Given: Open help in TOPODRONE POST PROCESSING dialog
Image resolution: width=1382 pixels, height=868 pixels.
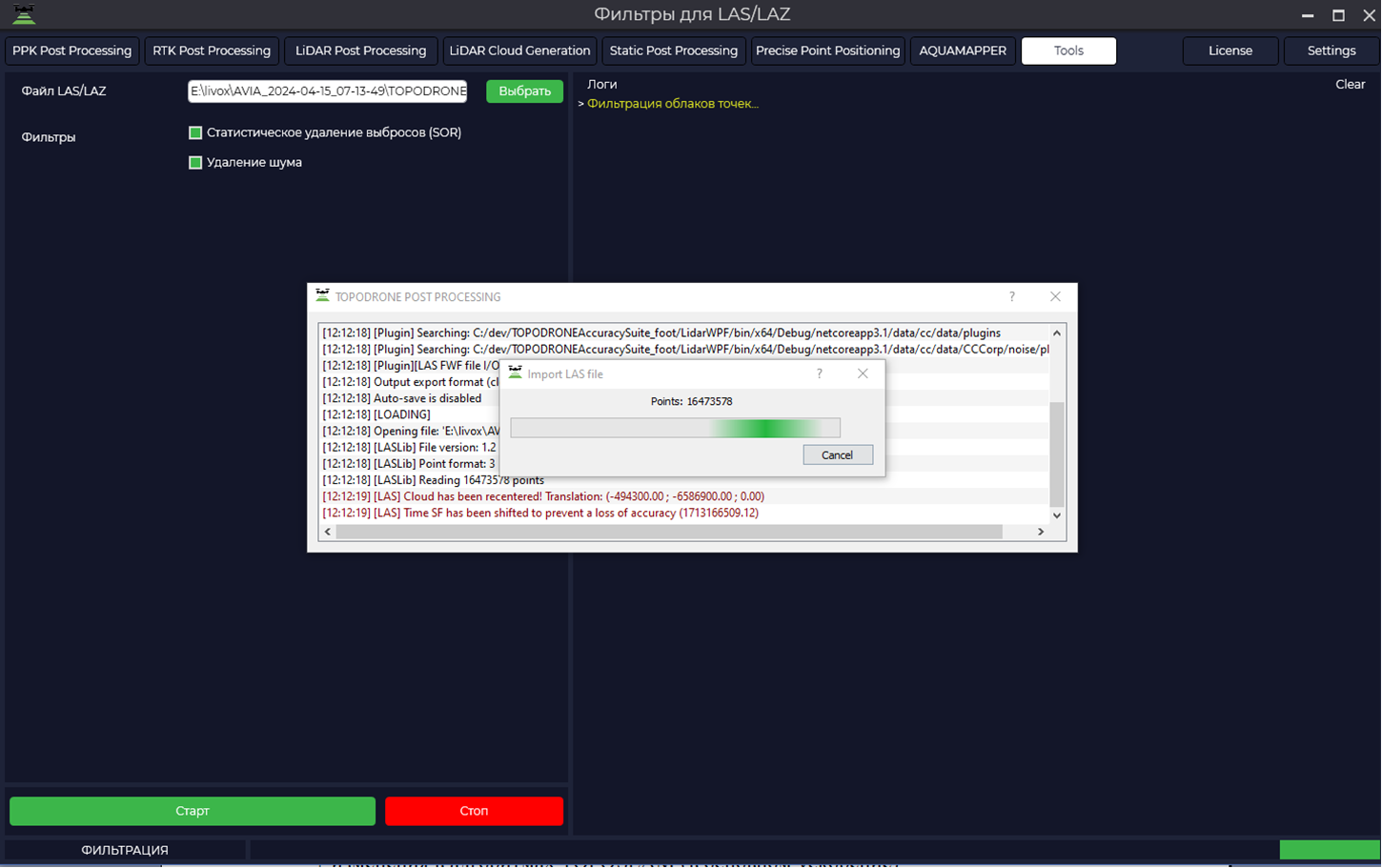Looking at the screenshot, I should (x=1012, y=297).
